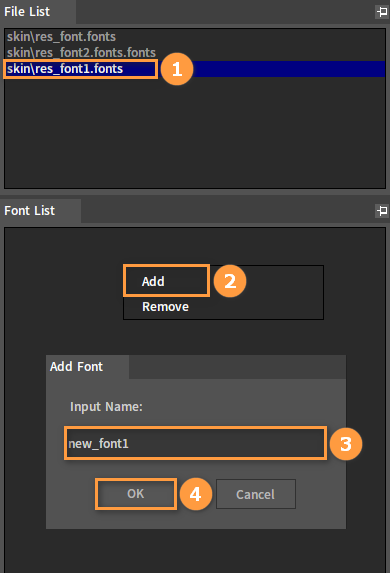The image size is (390, 573).
Task: Pin the File List panel
Action: point(382,12)
